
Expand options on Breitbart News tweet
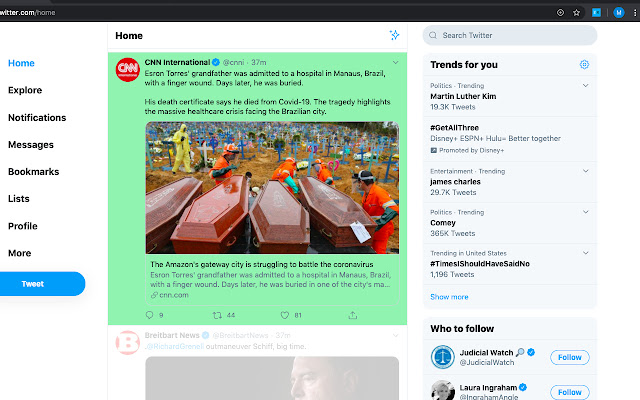coord(396,336)
